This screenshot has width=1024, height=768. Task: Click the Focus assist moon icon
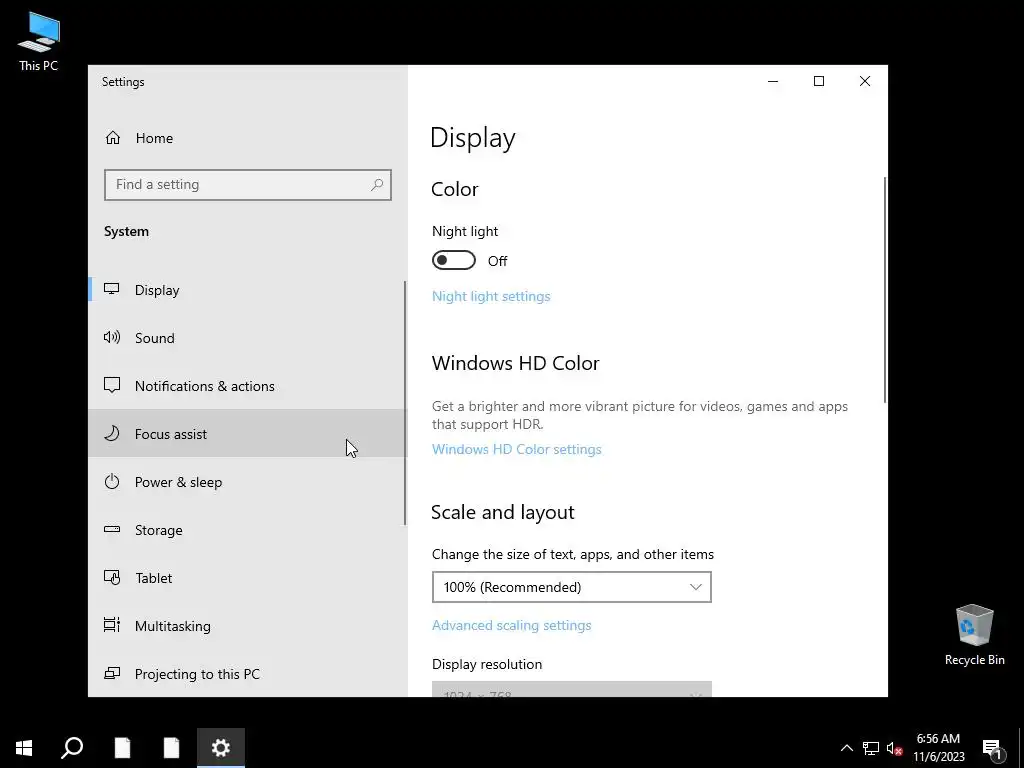(x=112, y=434)
